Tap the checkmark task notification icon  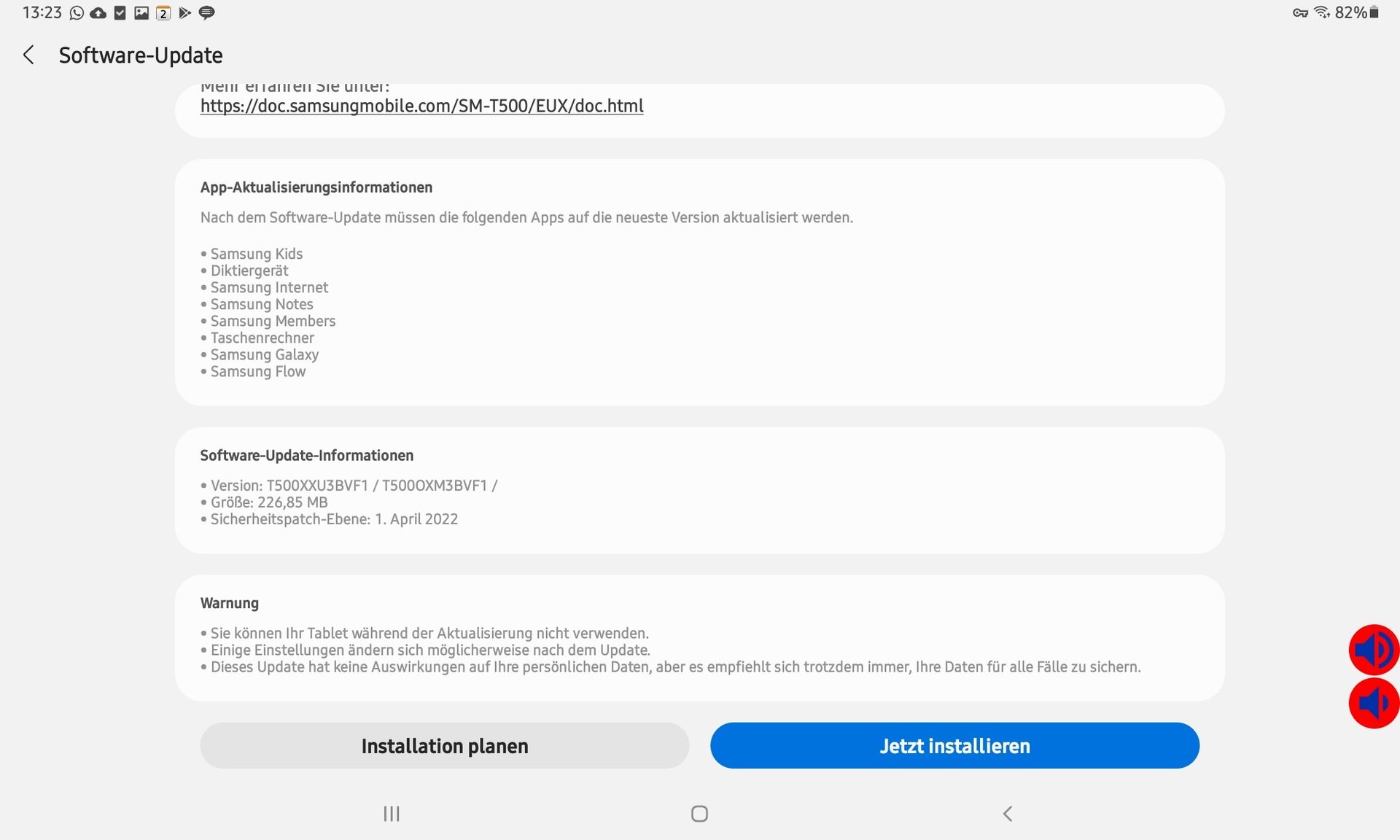(x=120, y=13)
